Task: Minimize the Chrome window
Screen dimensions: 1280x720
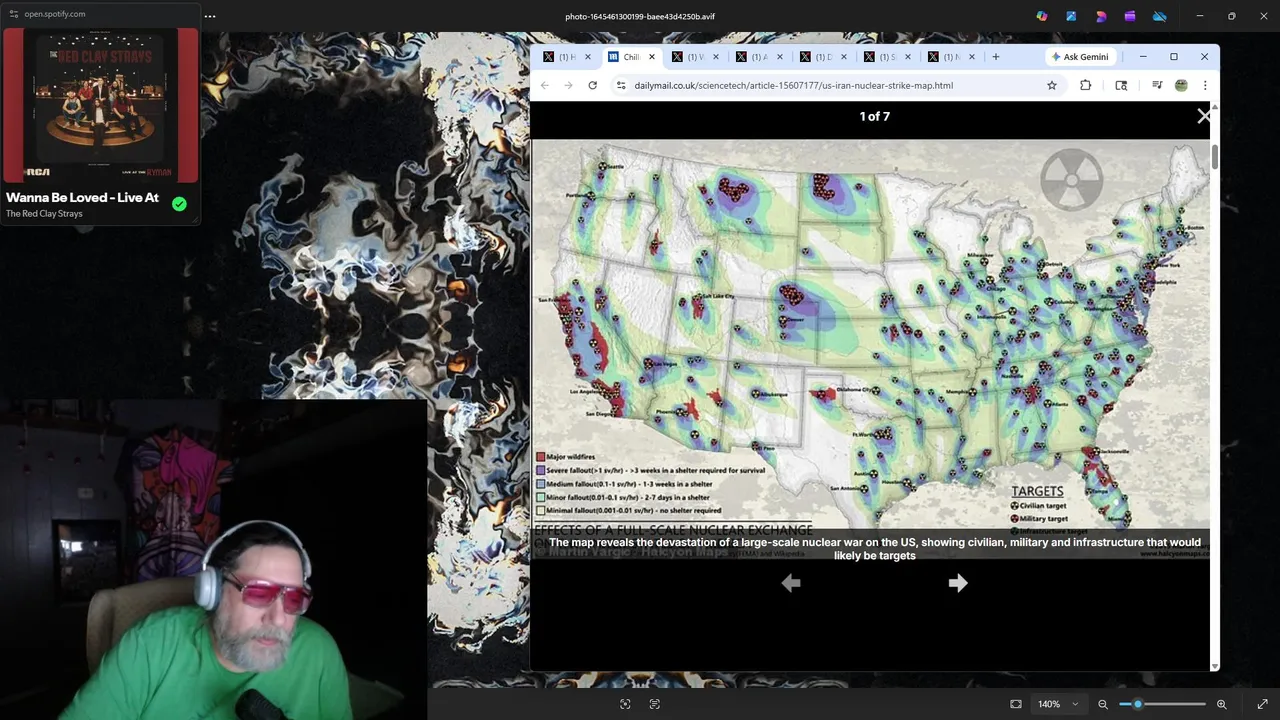Action: click(1143, 57)
